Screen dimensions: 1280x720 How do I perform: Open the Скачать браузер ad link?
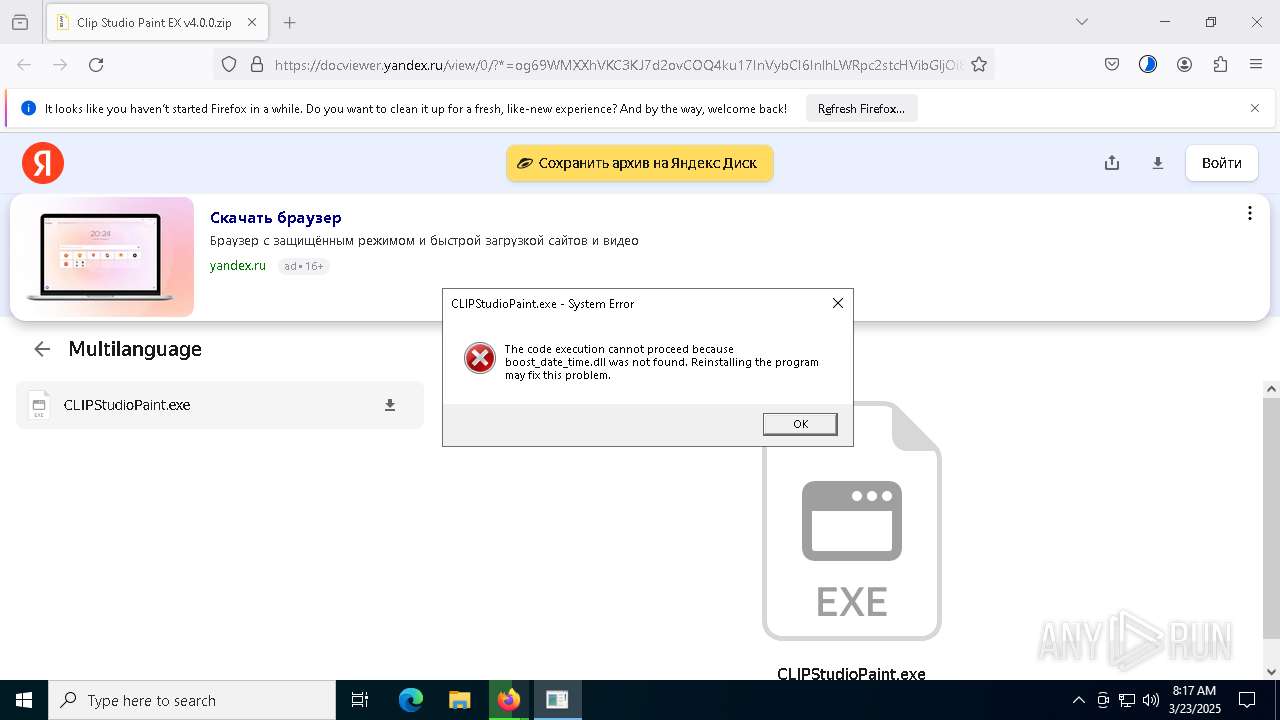coord(276,218)
